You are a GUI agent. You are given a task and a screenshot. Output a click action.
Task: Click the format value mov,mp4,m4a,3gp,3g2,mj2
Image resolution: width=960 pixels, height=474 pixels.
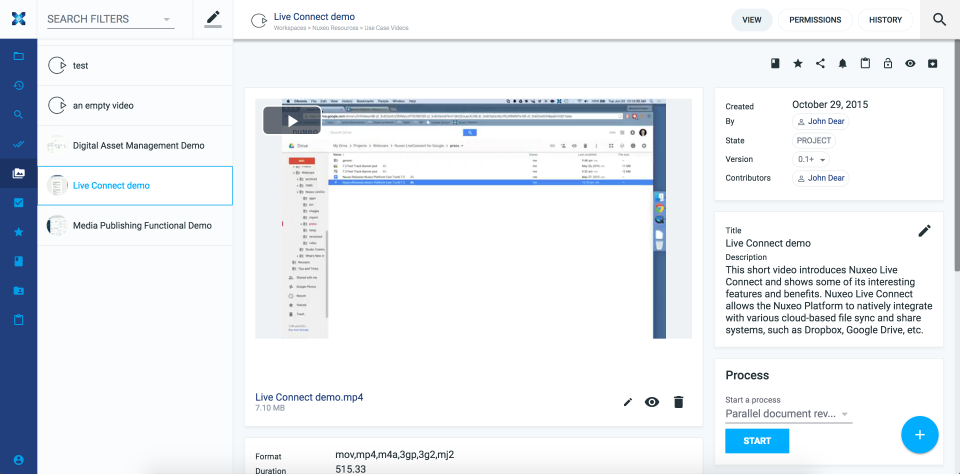click(x=395, y=454)
